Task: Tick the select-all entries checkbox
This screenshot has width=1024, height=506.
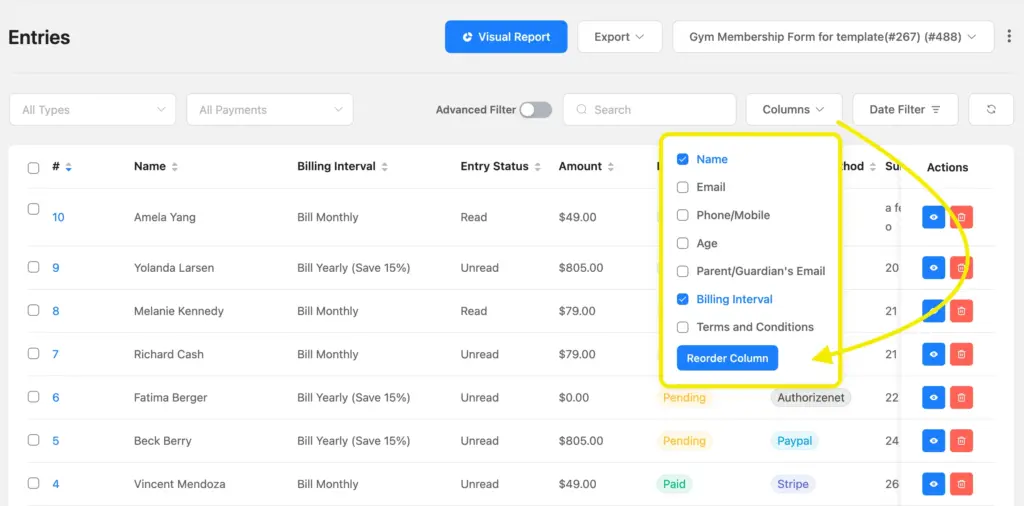Action: pyautogui.click(x=33, y=168)
